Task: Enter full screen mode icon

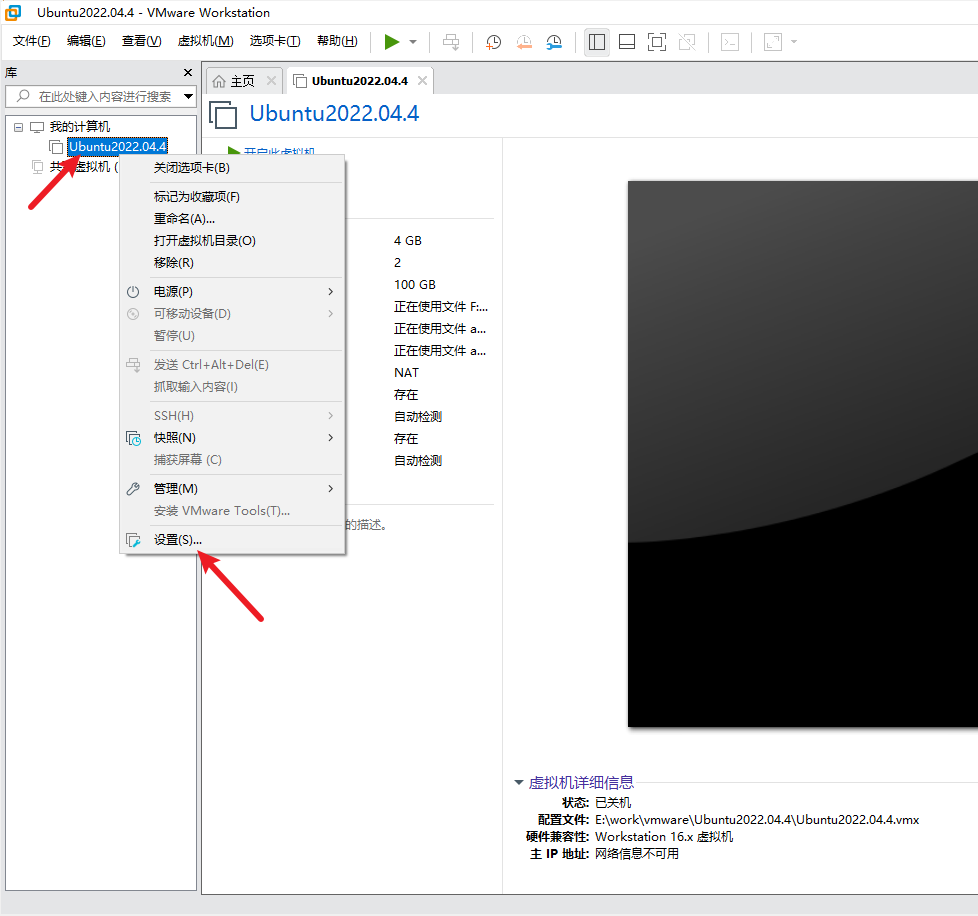Action: click(657, 42)
